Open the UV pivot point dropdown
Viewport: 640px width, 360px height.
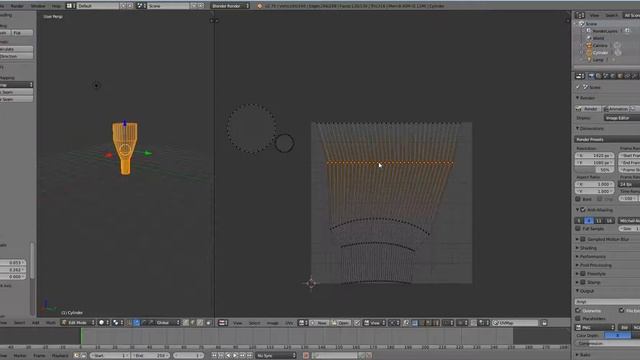[394, 322]
